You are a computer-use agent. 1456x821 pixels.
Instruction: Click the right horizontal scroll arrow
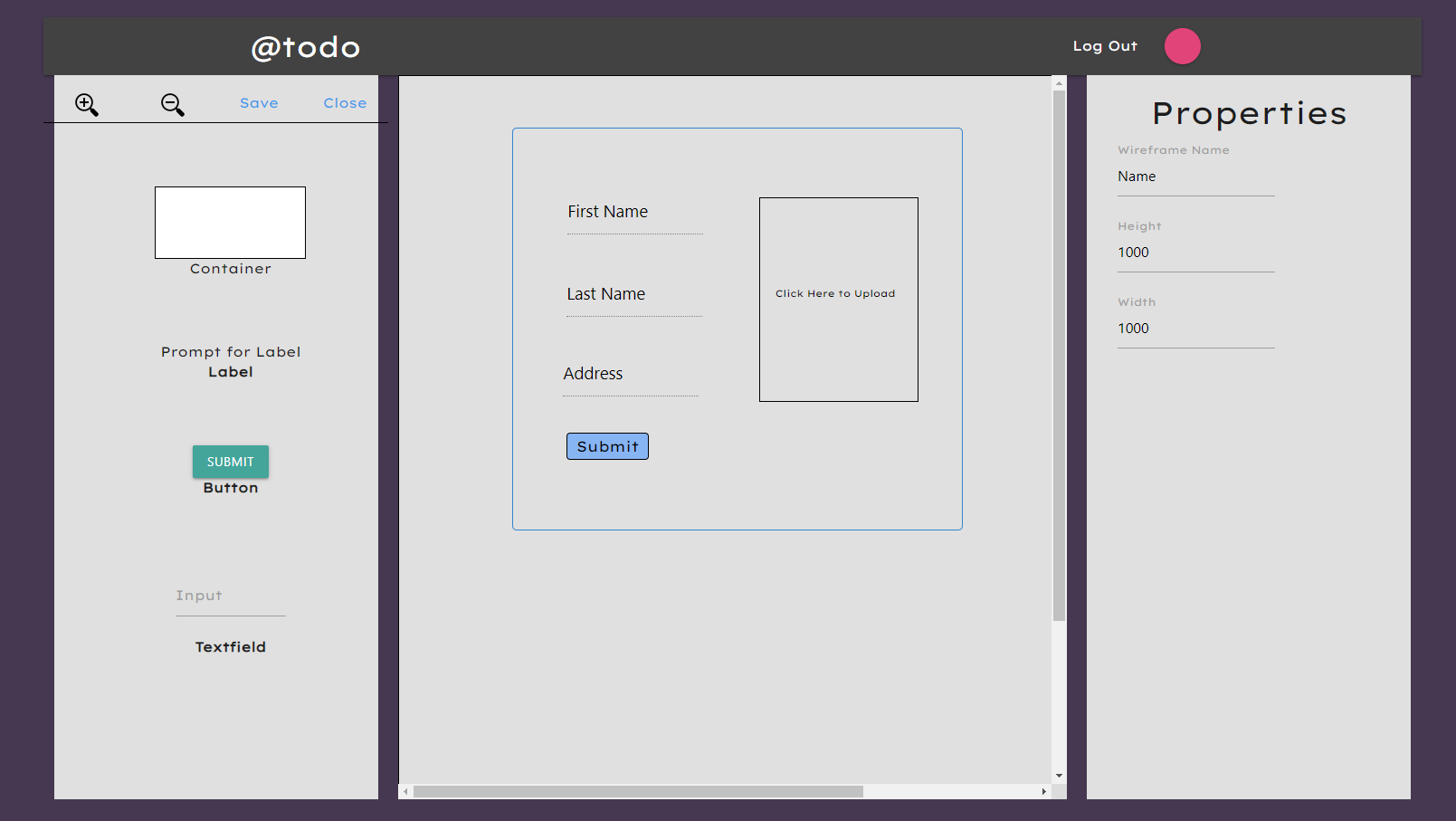coord(1043,792)
